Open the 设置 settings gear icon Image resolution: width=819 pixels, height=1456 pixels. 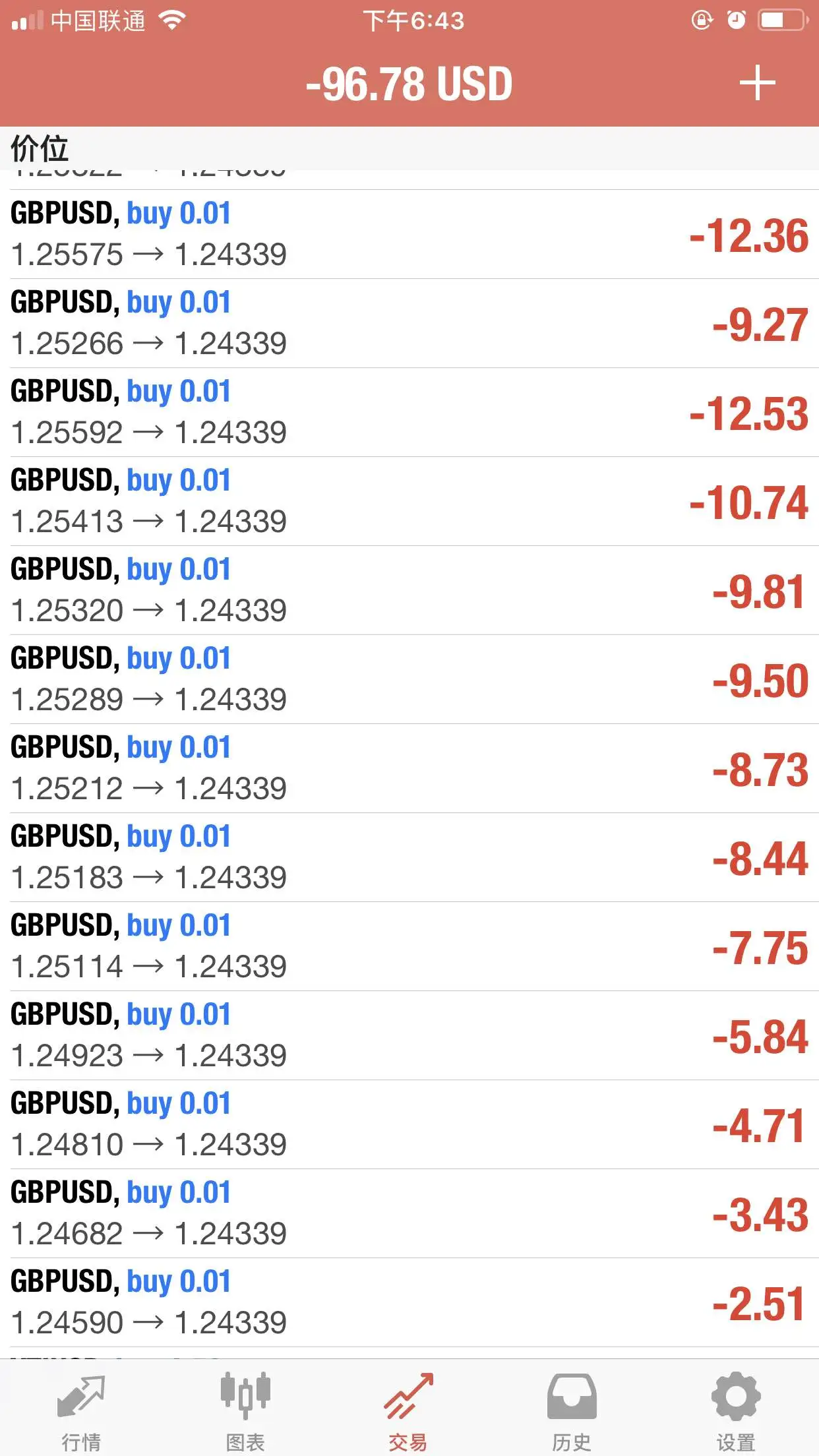pyautogui.click(x=736, y=1396)
